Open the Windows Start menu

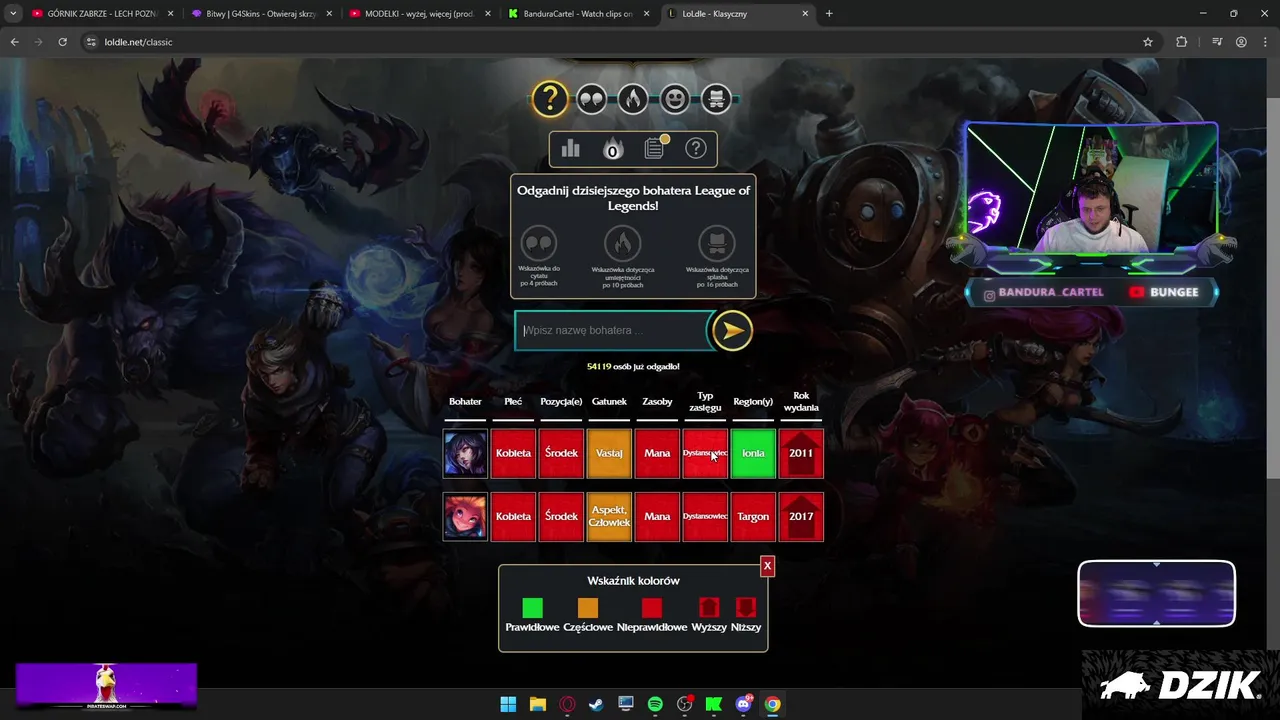tap(508, 704)
